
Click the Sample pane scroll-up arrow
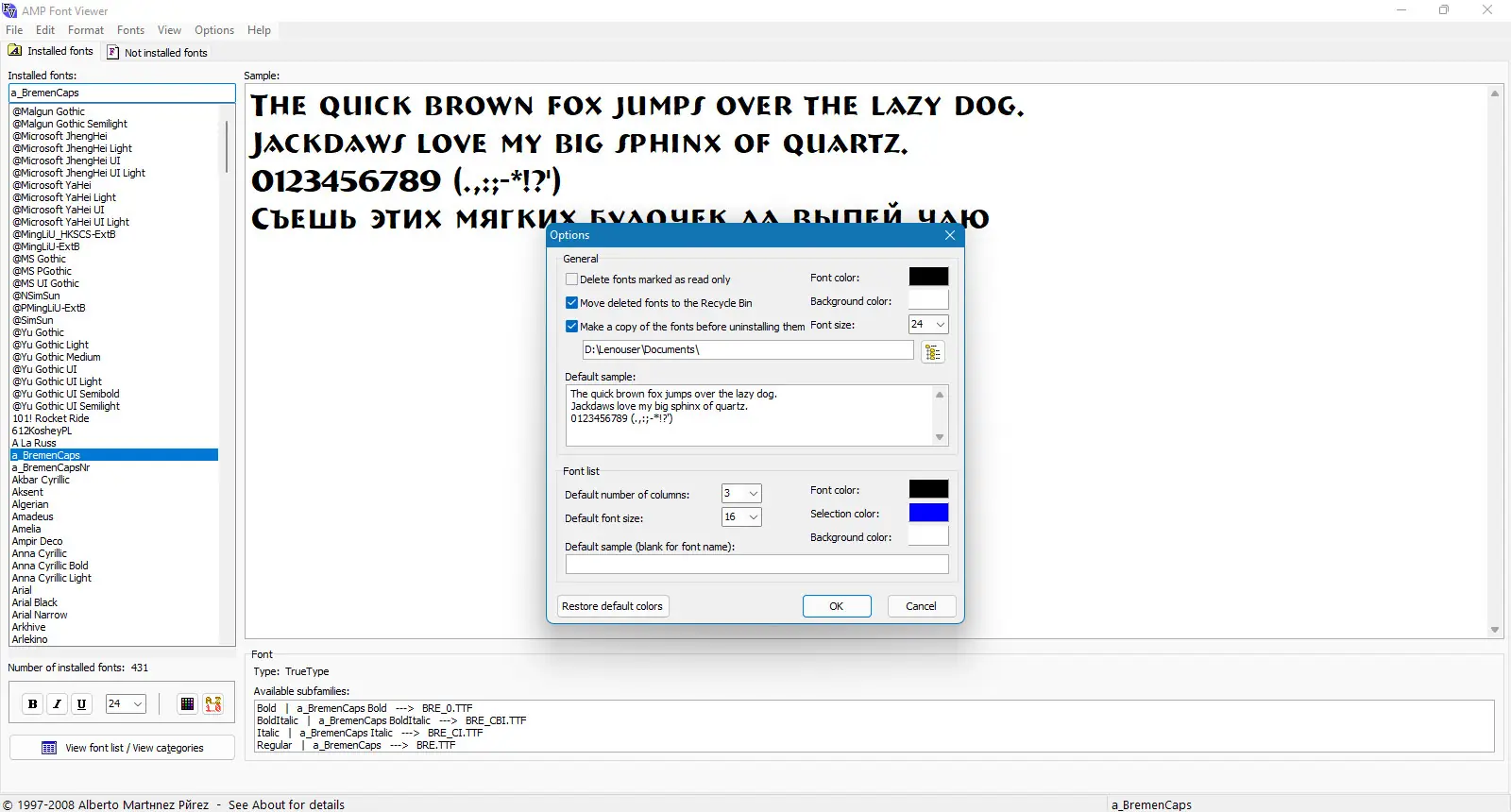(x=1494, y=93)
